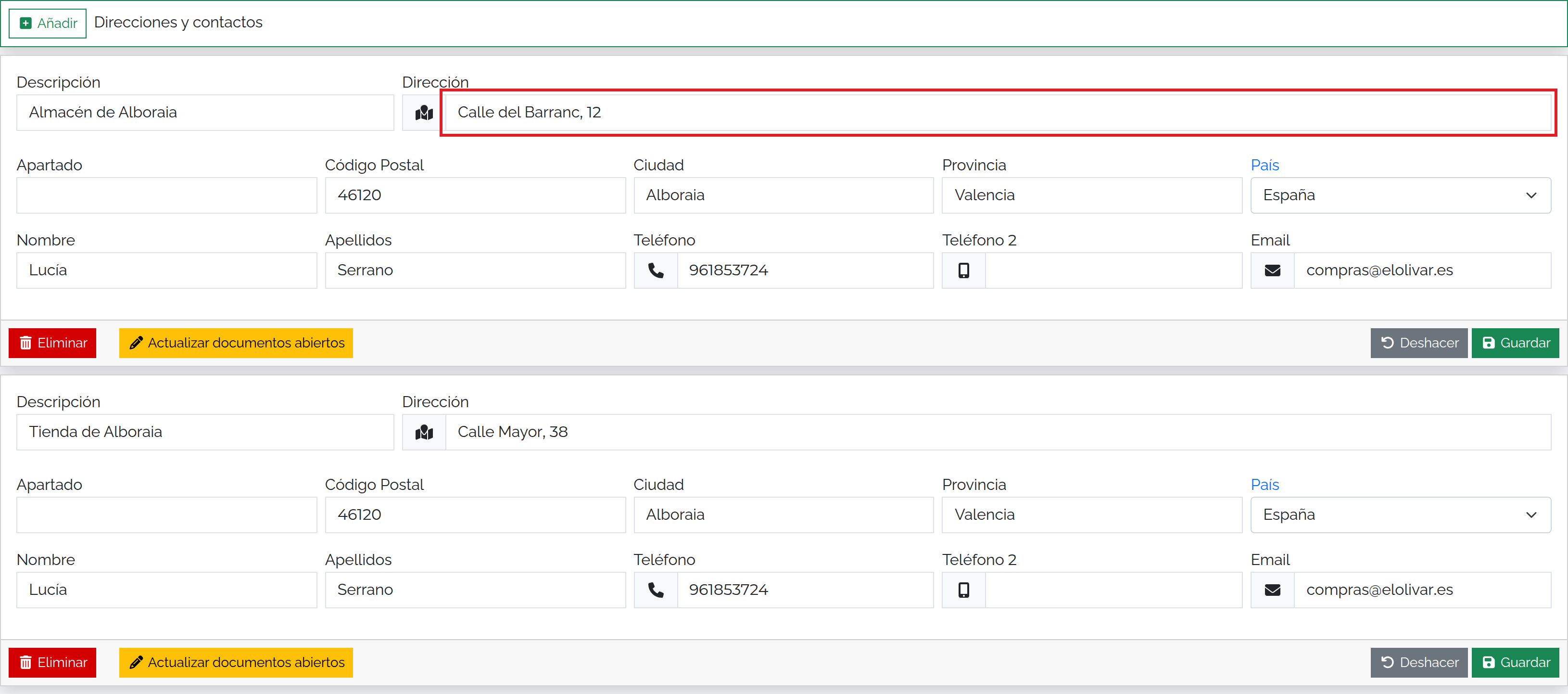Click phone icon in Almacén de Alboraia card
The width and height of the screenshot is (1568, 694).
point(656,270)
